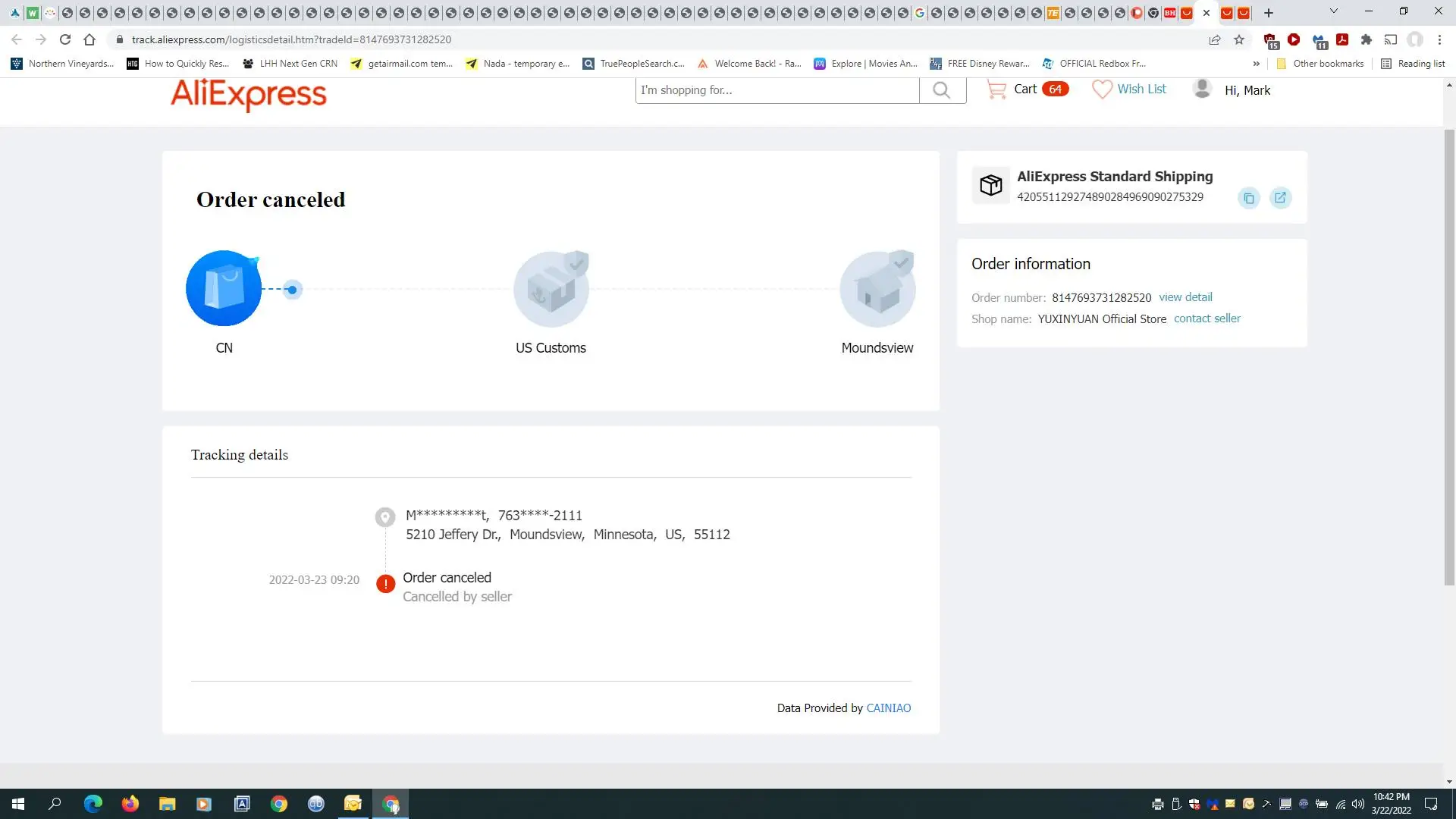Image resolution: width=1456 pixels, height=819 pixels.
Task: Click the contact seller link
Action: 1207,318
